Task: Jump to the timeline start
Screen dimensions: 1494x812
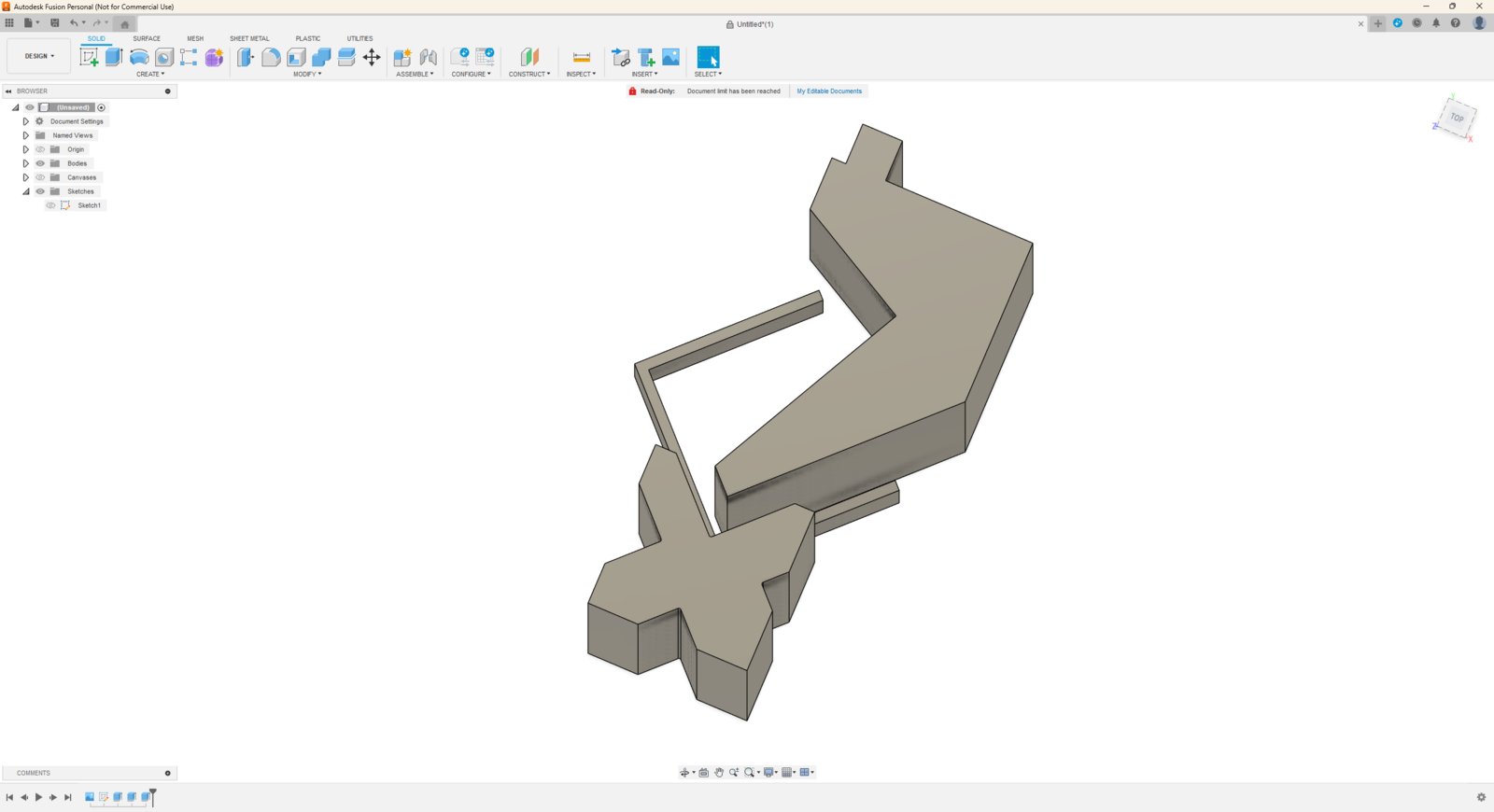Action: 9,797
